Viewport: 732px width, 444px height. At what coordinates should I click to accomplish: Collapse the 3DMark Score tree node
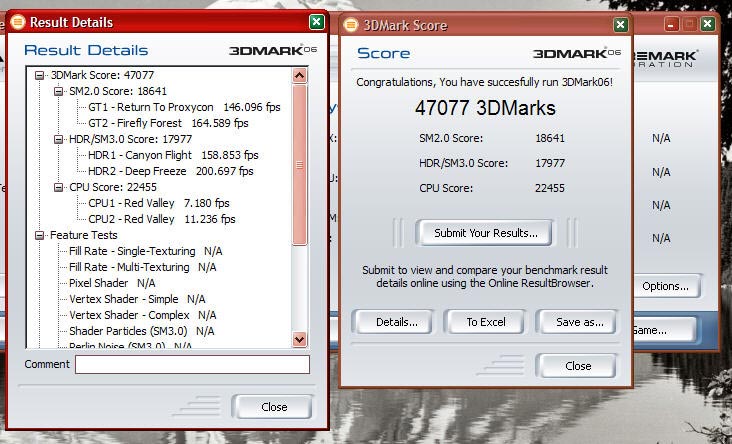point(40,75)
